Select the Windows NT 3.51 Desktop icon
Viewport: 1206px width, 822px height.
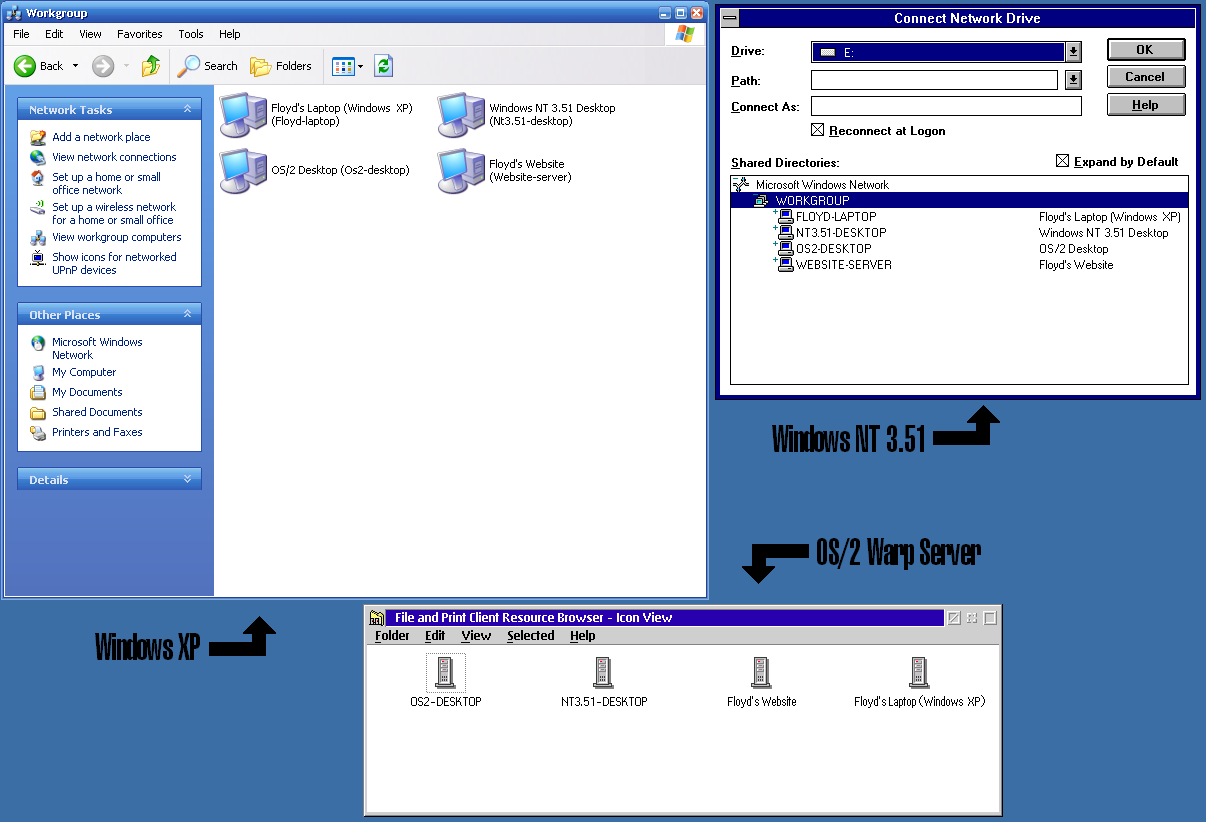click(461, 114)
